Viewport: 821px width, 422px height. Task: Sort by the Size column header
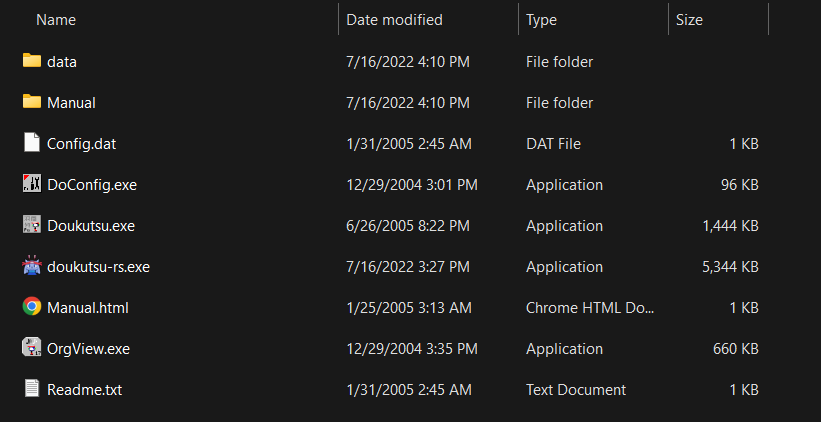click(689, 20)
